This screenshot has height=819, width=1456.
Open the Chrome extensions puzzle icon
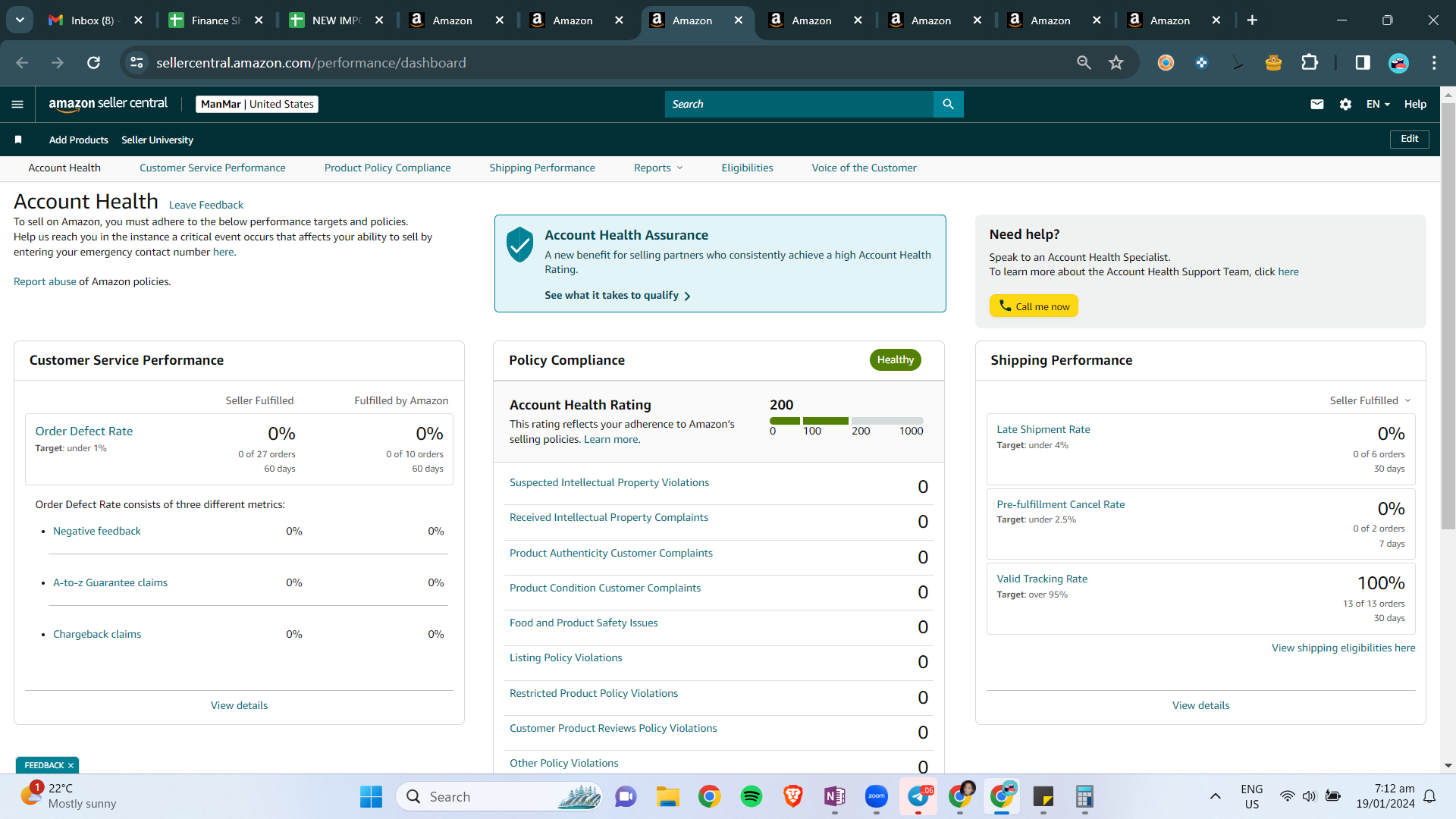(x=1310, y=63)
